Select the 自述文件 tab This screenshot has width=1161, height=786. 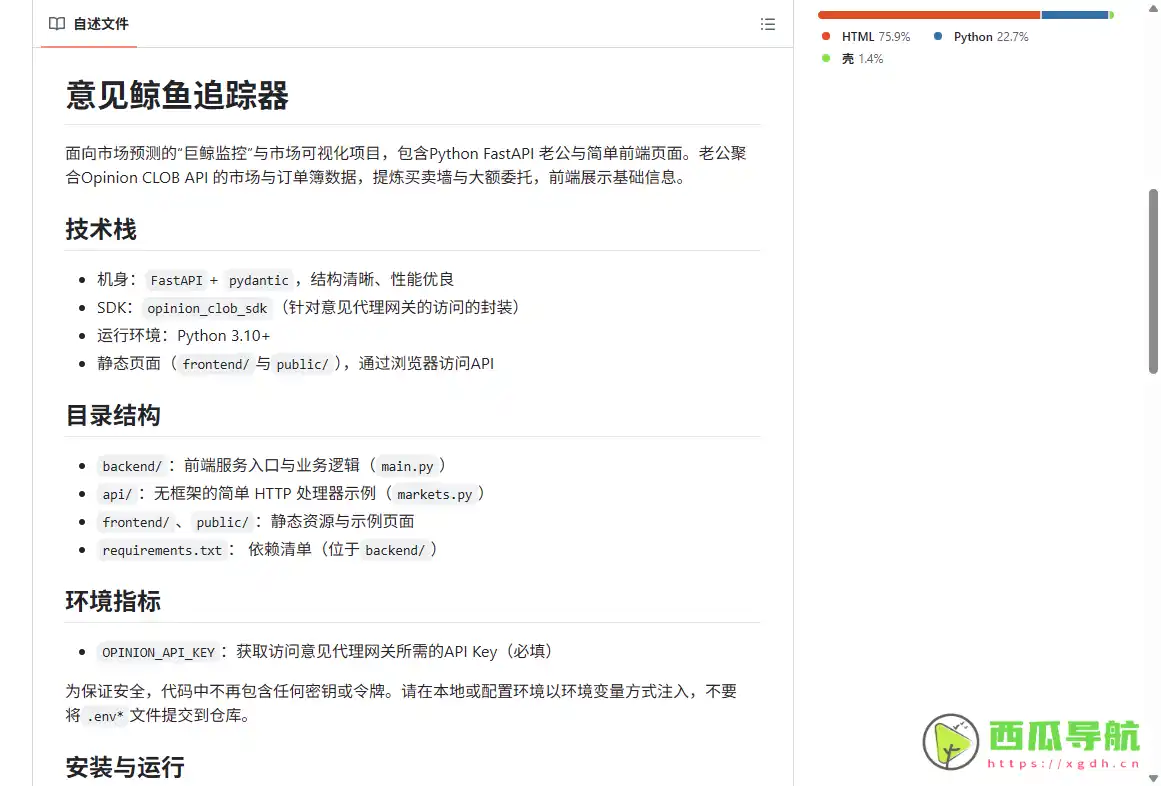[x=98, y=23]
